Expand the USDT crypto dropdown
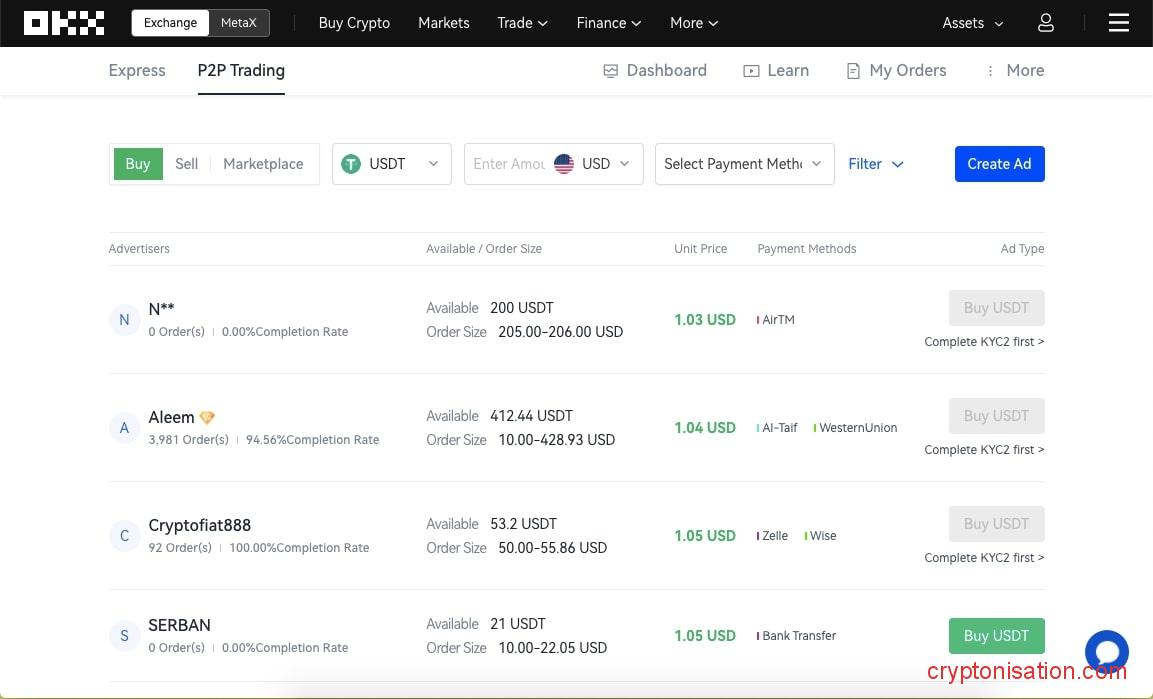Screen dimensions: 1153x699 click(391, 164)
